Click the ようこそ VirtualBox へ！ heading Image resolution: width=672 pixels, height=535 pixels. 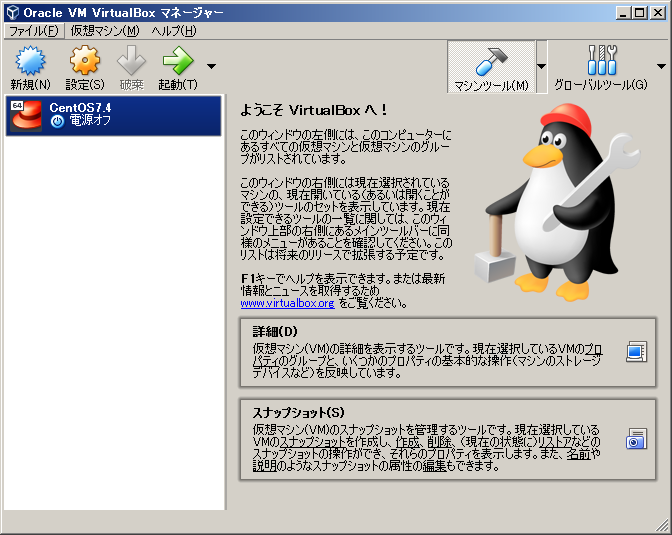tap(314, 110)
